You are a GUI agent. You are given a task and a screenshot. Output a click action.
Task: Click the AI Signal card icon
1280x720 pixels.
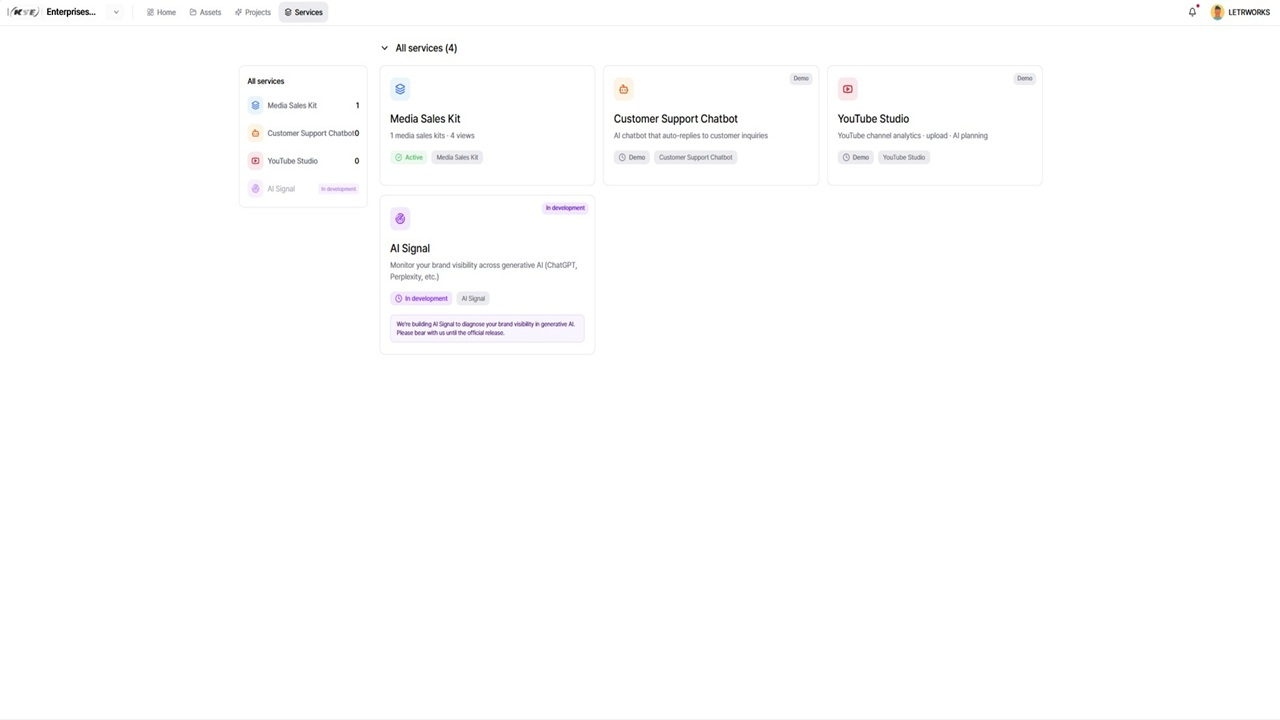click(x=400, y=219)
